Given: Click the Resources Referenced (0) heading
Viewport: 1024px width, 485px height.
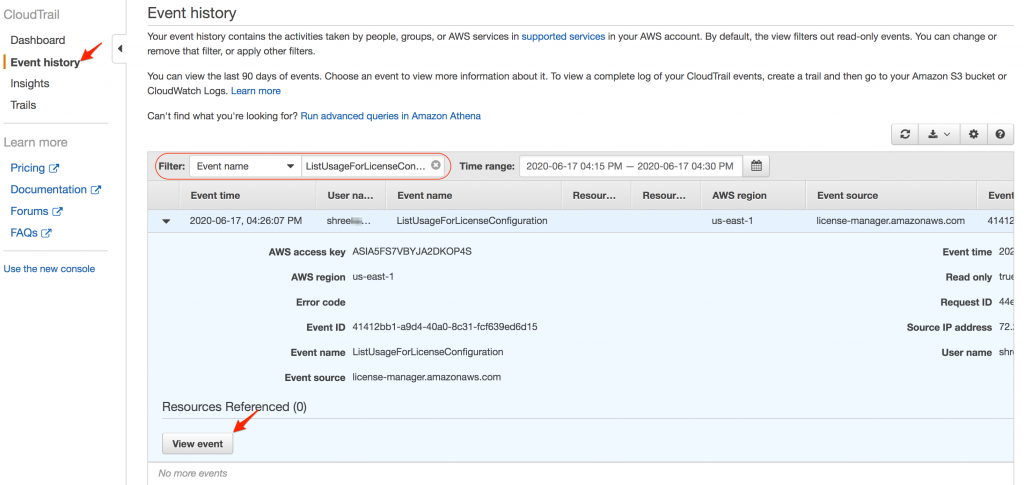Looking at the screenshot, I should 234,407.
